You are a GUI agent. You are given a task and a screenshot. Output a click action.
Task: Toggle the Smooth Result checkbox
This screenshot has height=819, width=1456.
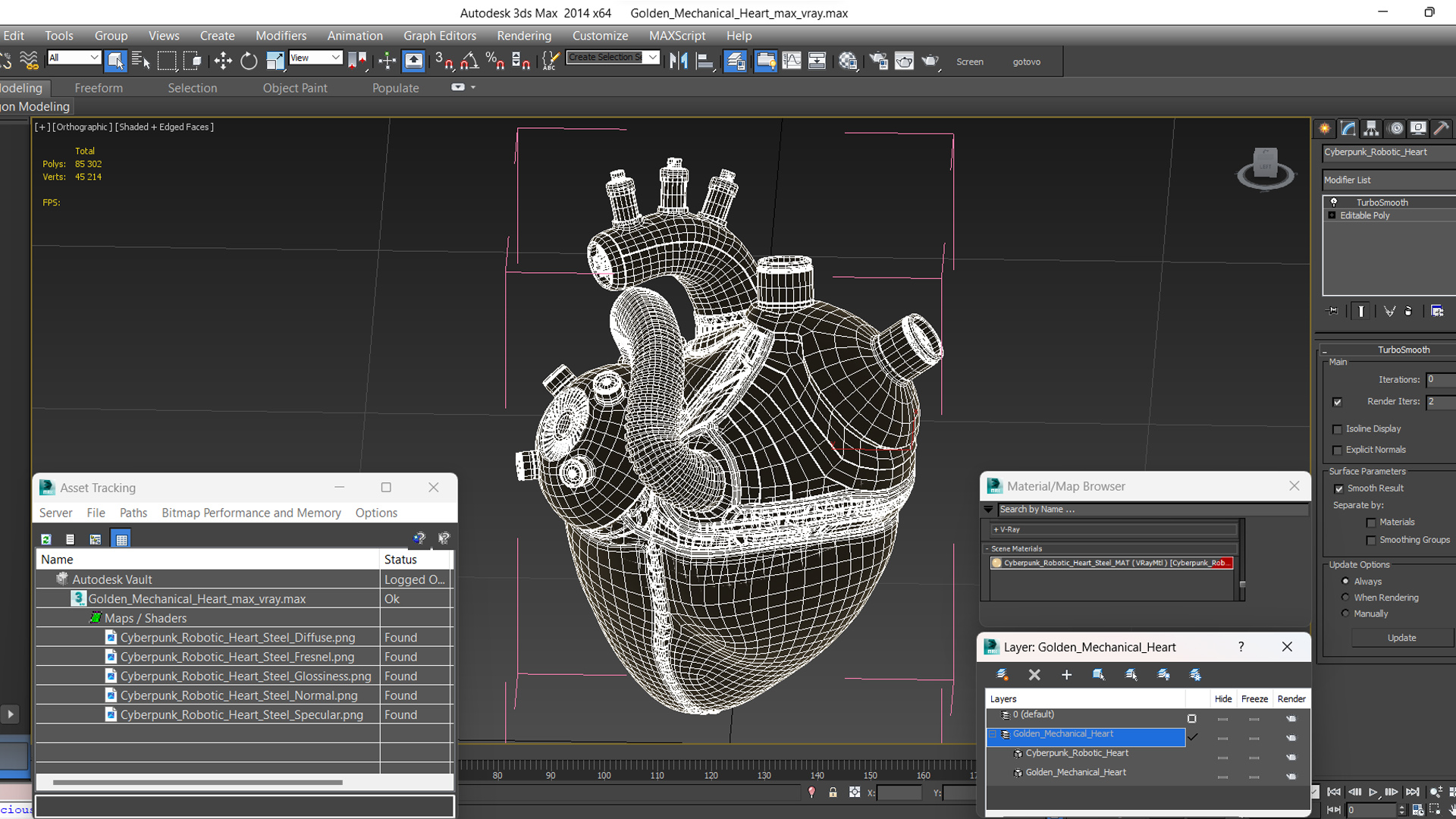(1338, 489)
